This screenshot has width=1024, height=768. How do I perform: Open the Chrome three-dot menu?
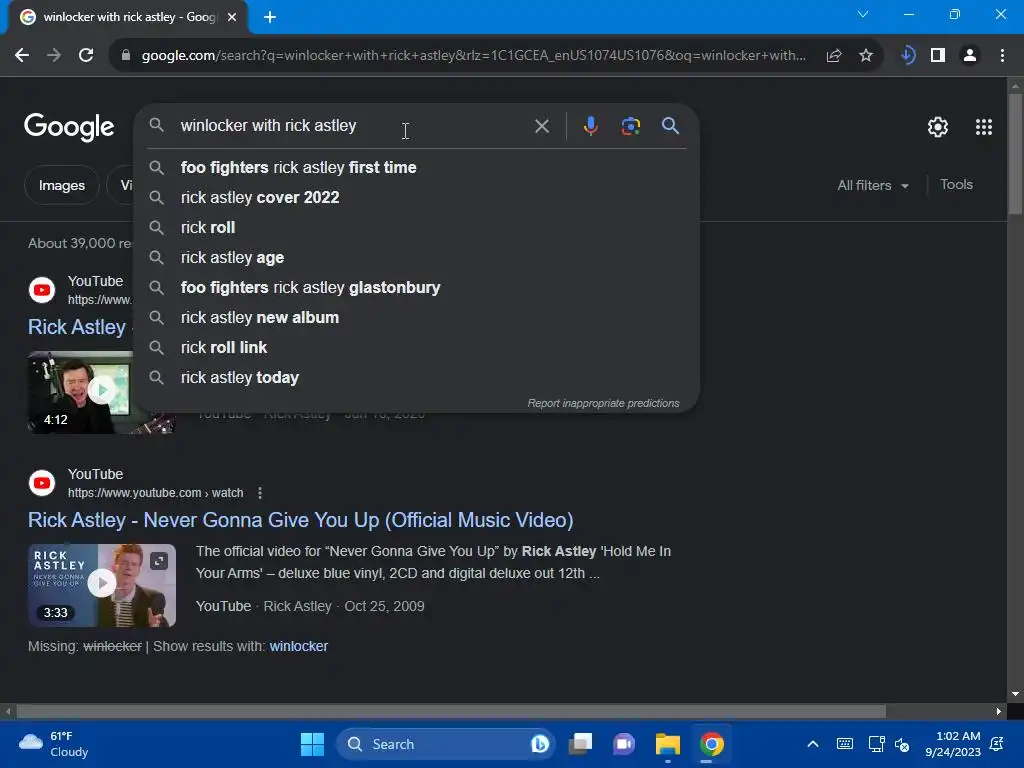1002,56
